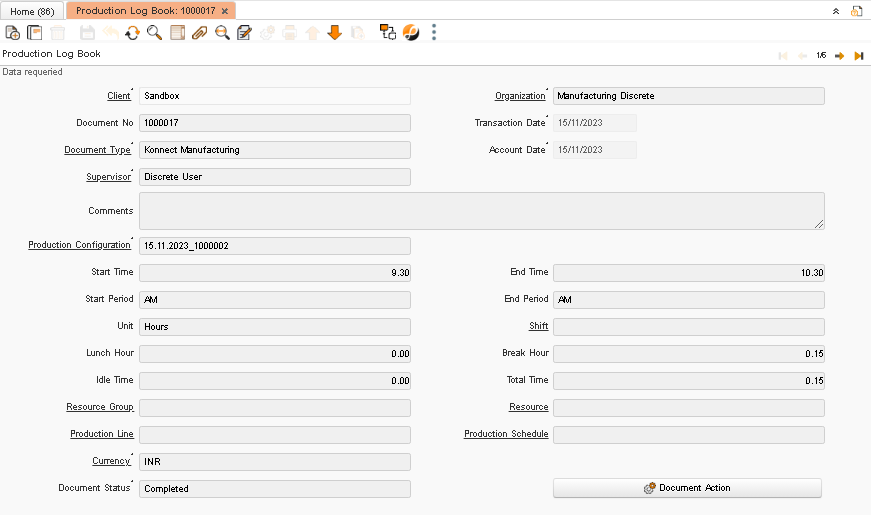Refresh the record with the circular arrows icon
The image size is (871, 515).
tap(132, 33)
